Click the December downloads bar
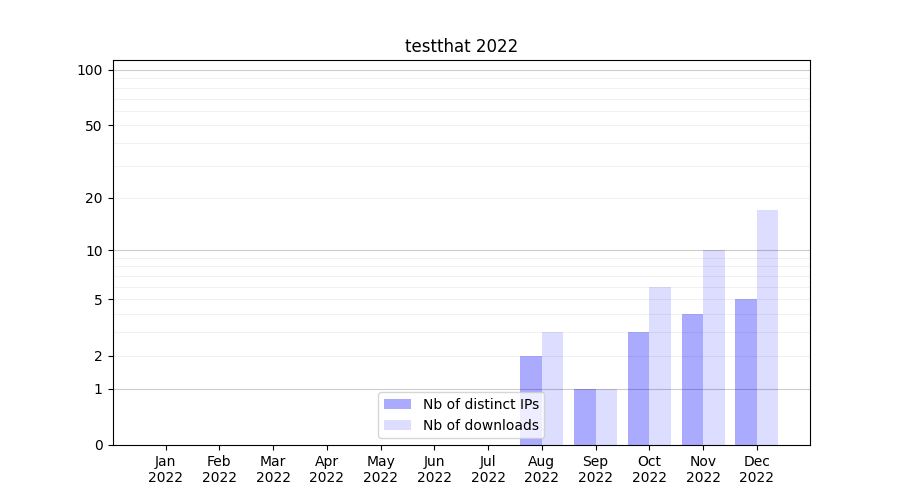This screenshot has width=900, height=500. tap(767, 327)
